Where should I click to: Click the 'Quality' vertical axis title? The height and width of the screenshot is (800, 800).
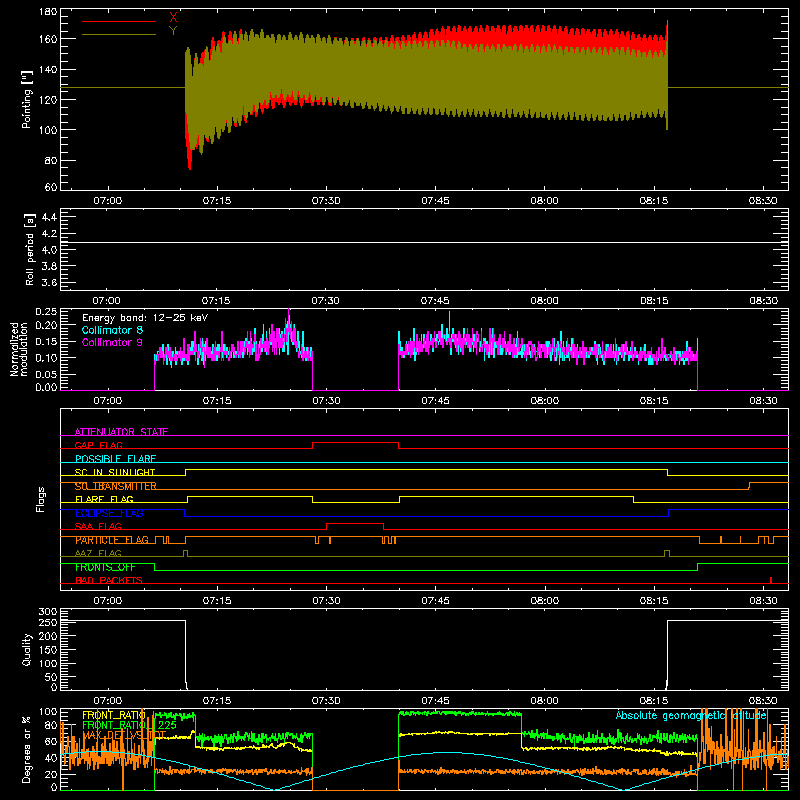[27, 649]
